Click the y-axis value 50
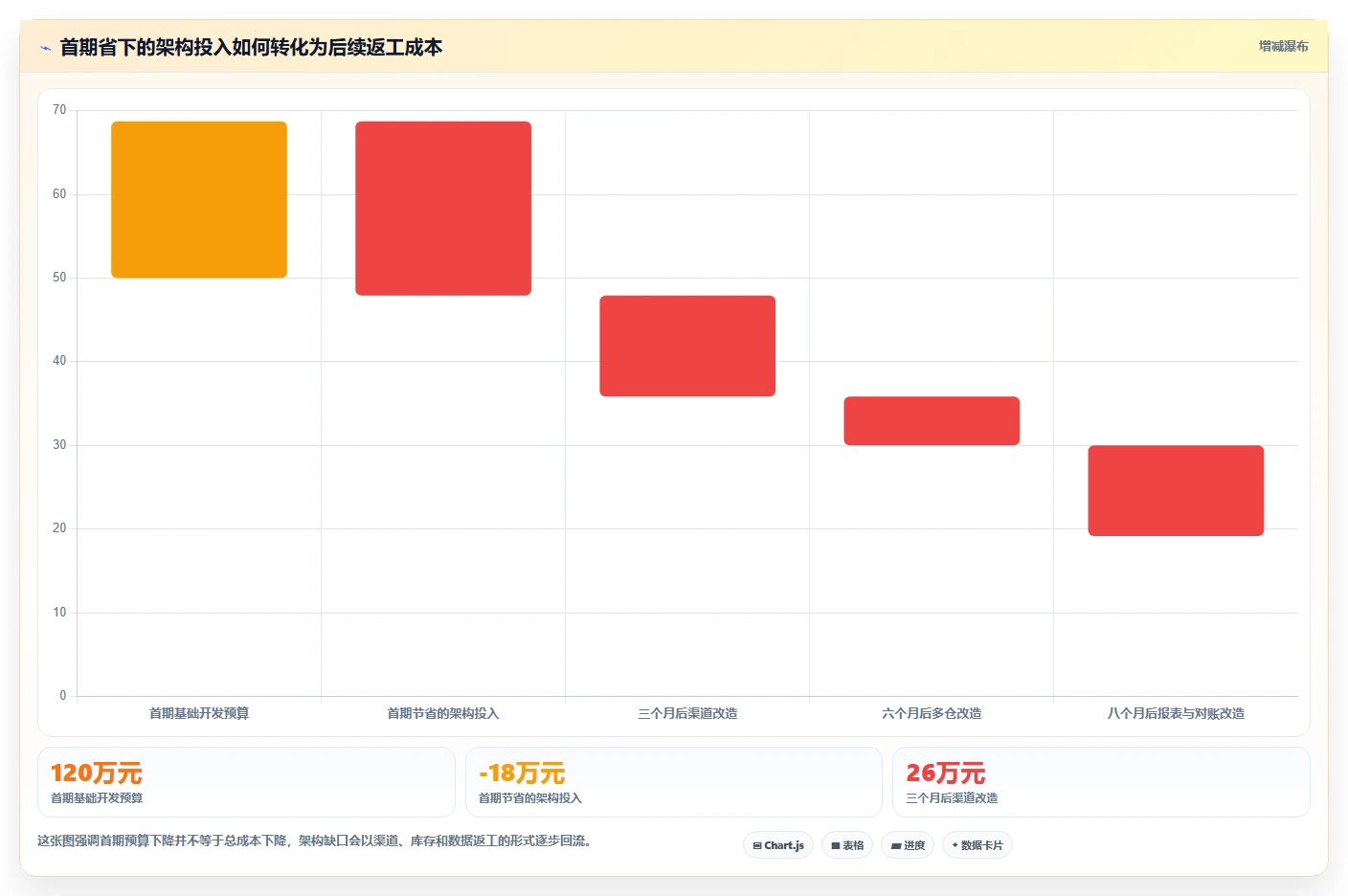The height and width of the screenshot is (896, 1348). 59,278
